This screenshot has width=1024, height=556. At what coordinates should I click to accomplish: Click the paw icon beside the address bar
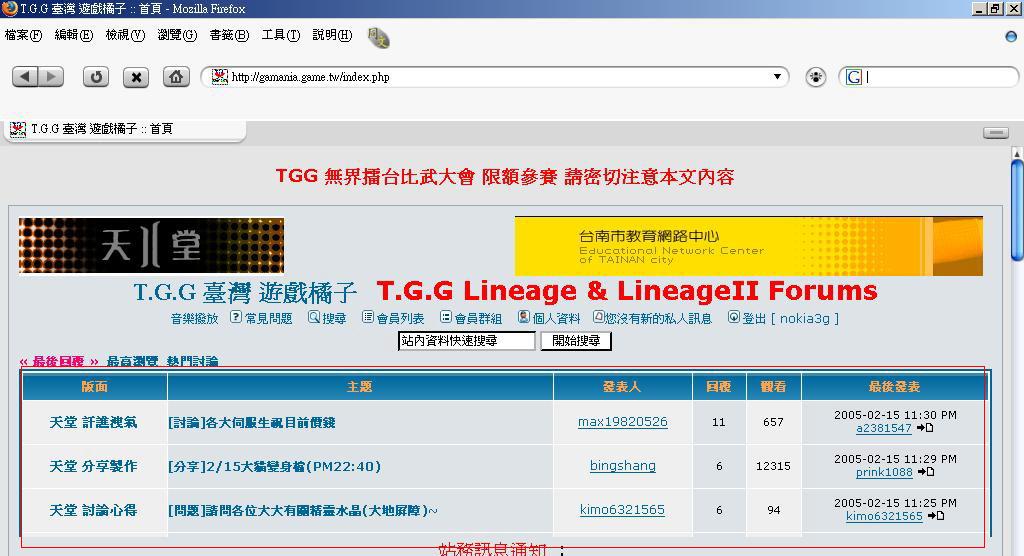tap(816, 77)
